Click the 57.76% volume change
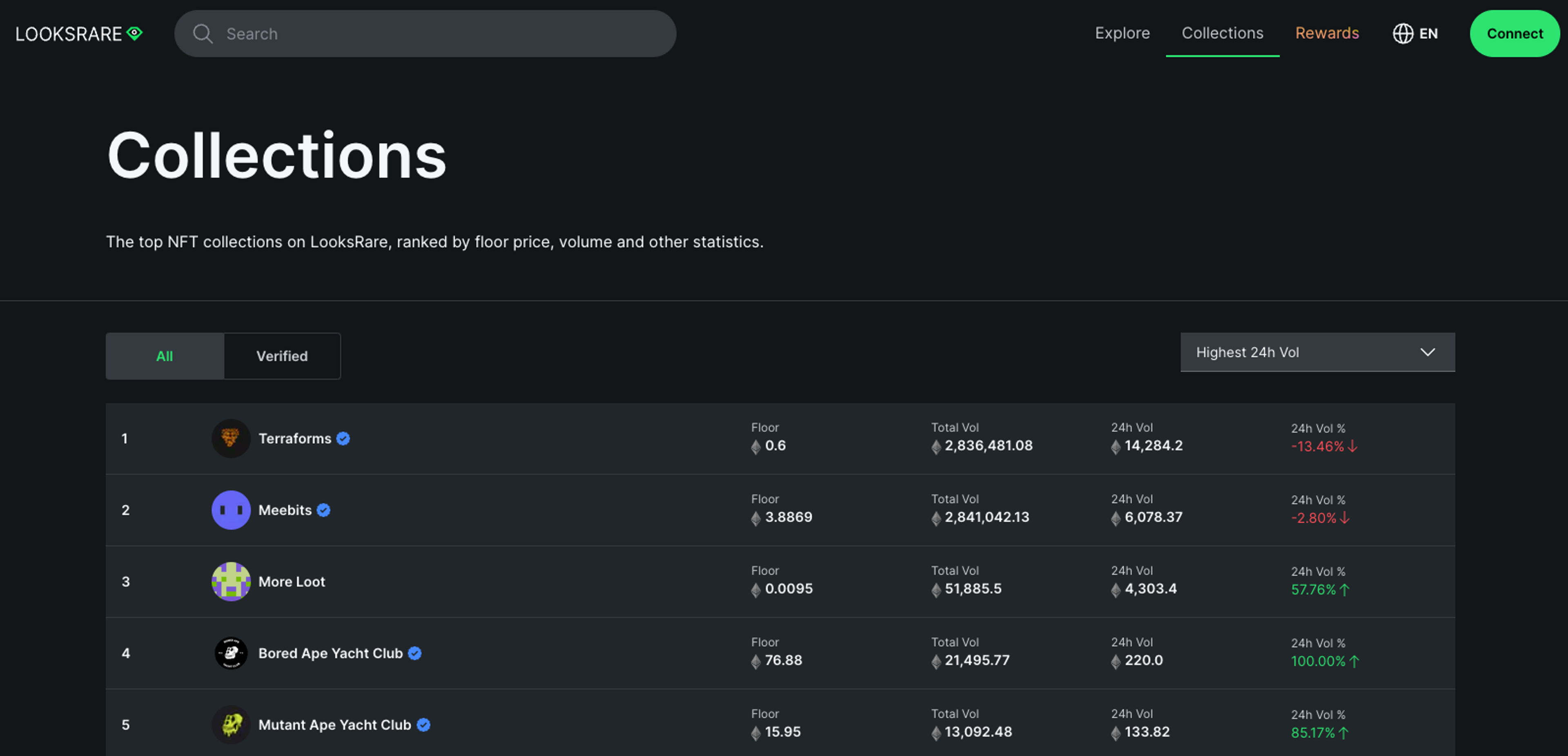The width and height of the screenshot is (1568, 756). [x=1314, y=589]
